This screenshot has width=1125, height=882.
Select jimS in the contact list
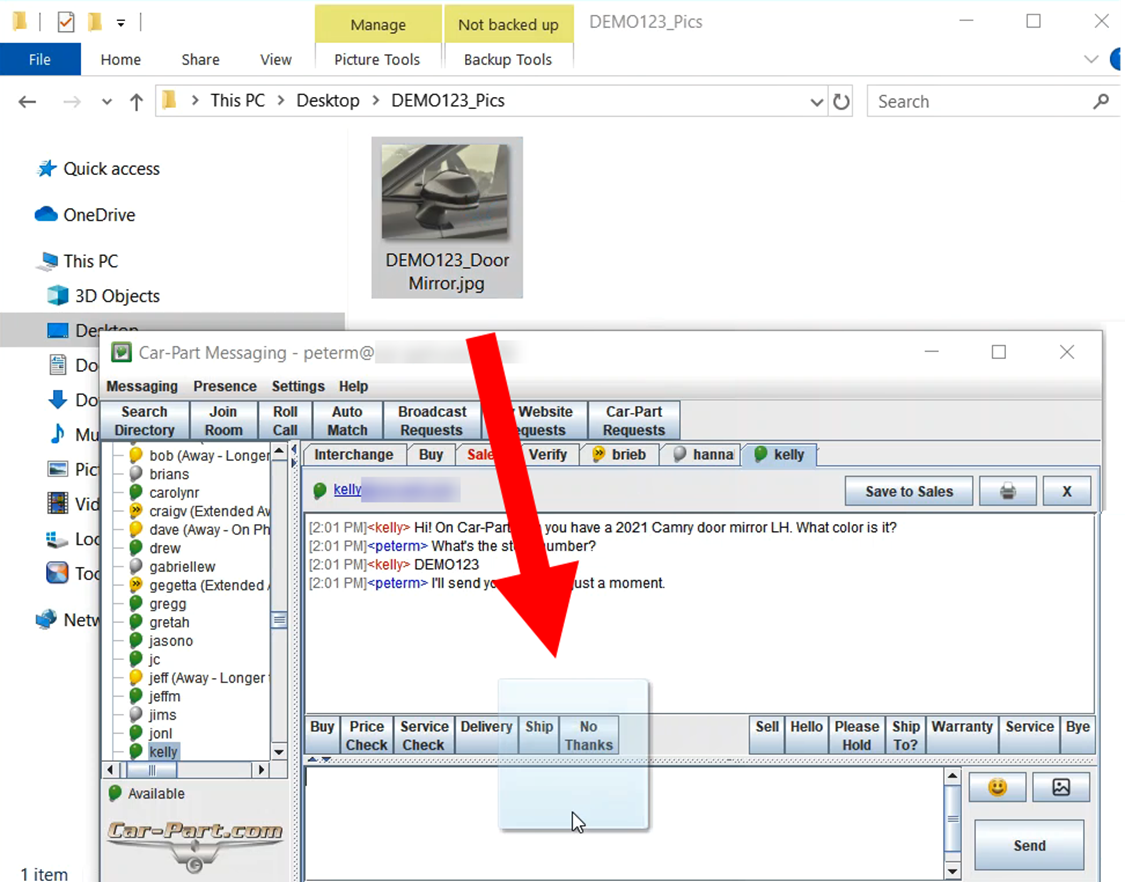(x=162, y=715)
